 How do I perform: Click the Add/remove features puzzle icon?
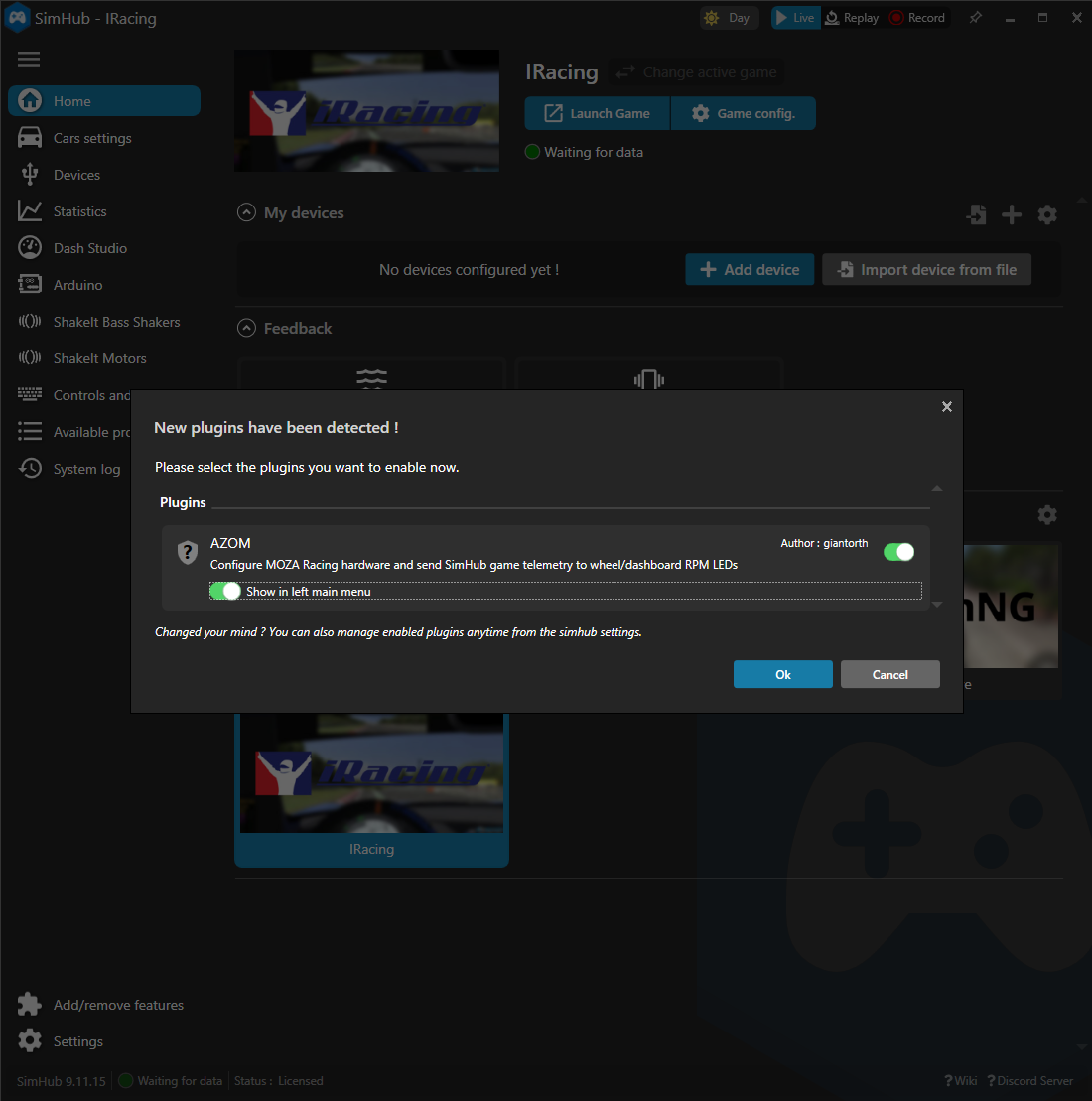30,1004
